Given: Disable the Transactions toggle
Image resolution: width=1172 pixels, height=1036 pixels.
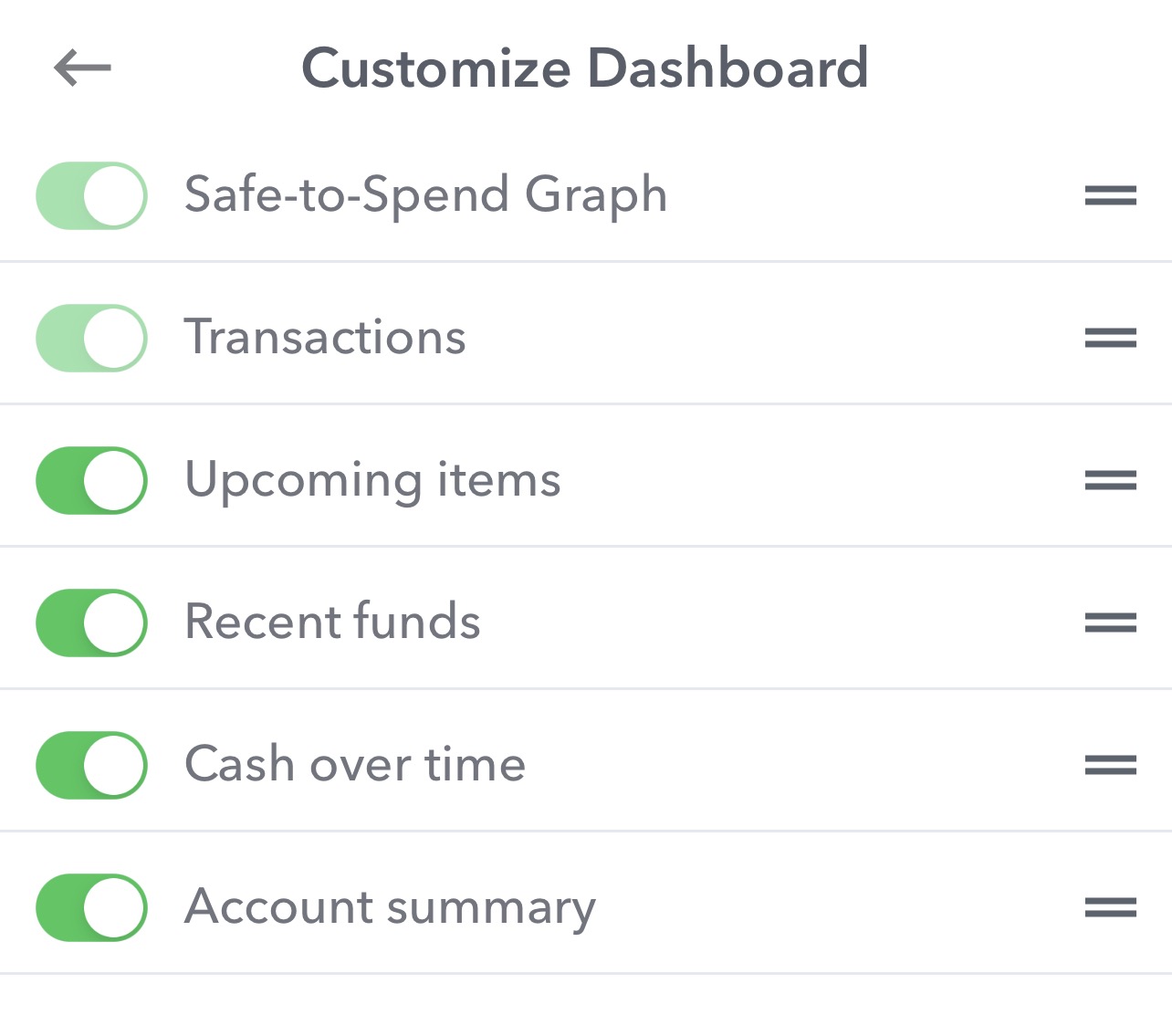Looking at the screenshot, I should click(90, 338).
